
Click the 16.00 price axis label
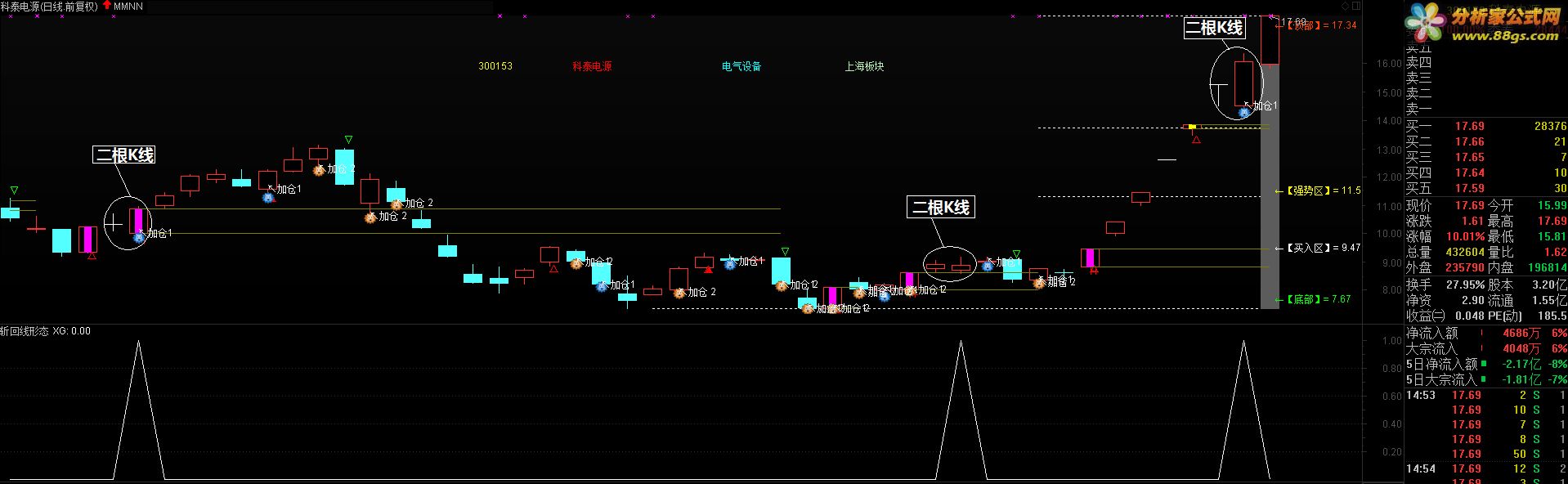(1389, 63)
